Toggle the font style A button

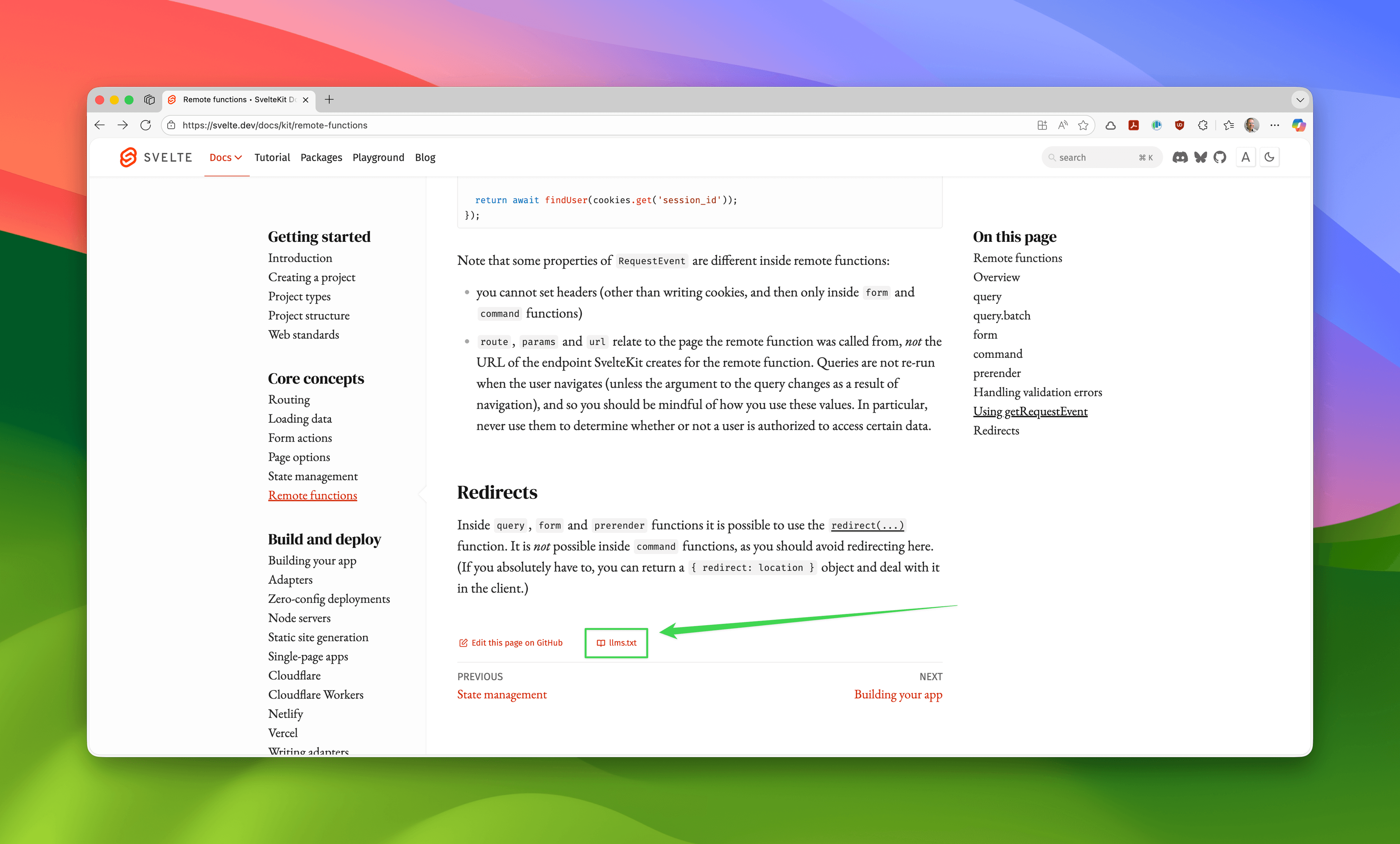1245,158
